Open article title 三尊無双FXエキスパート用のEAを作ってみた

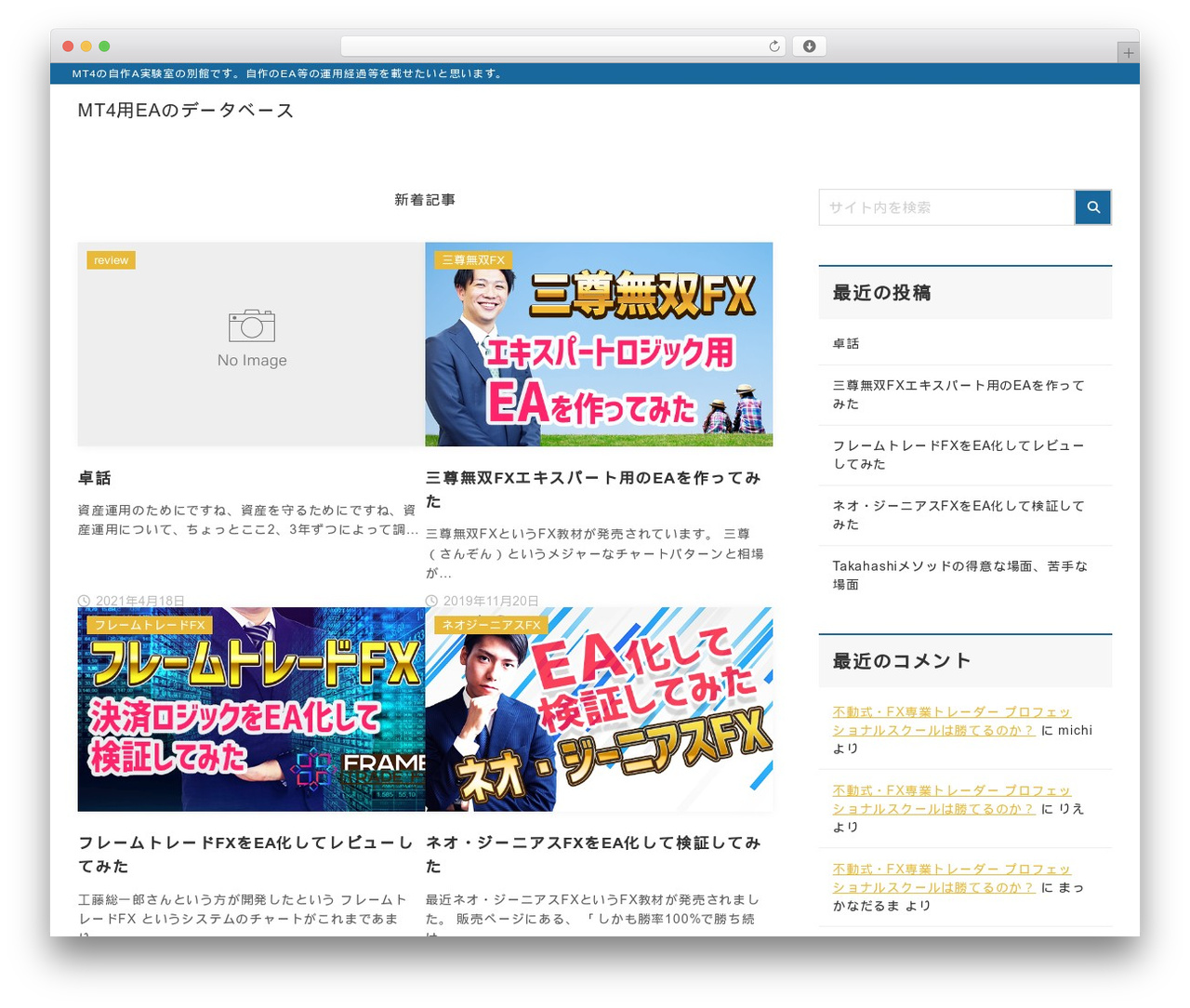(x=593, y=489)
